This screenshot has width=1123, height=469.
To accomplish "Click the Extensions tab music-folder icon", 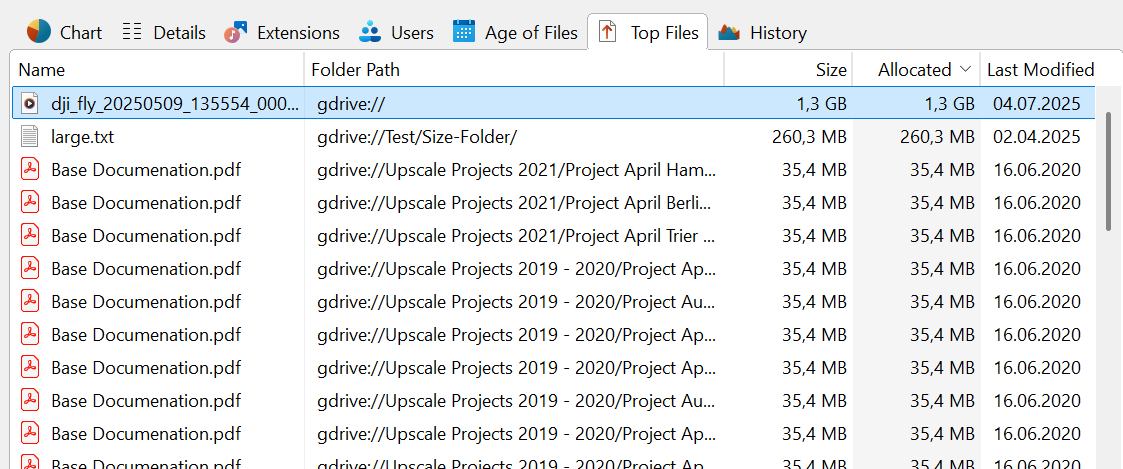I will coord(236,32).
